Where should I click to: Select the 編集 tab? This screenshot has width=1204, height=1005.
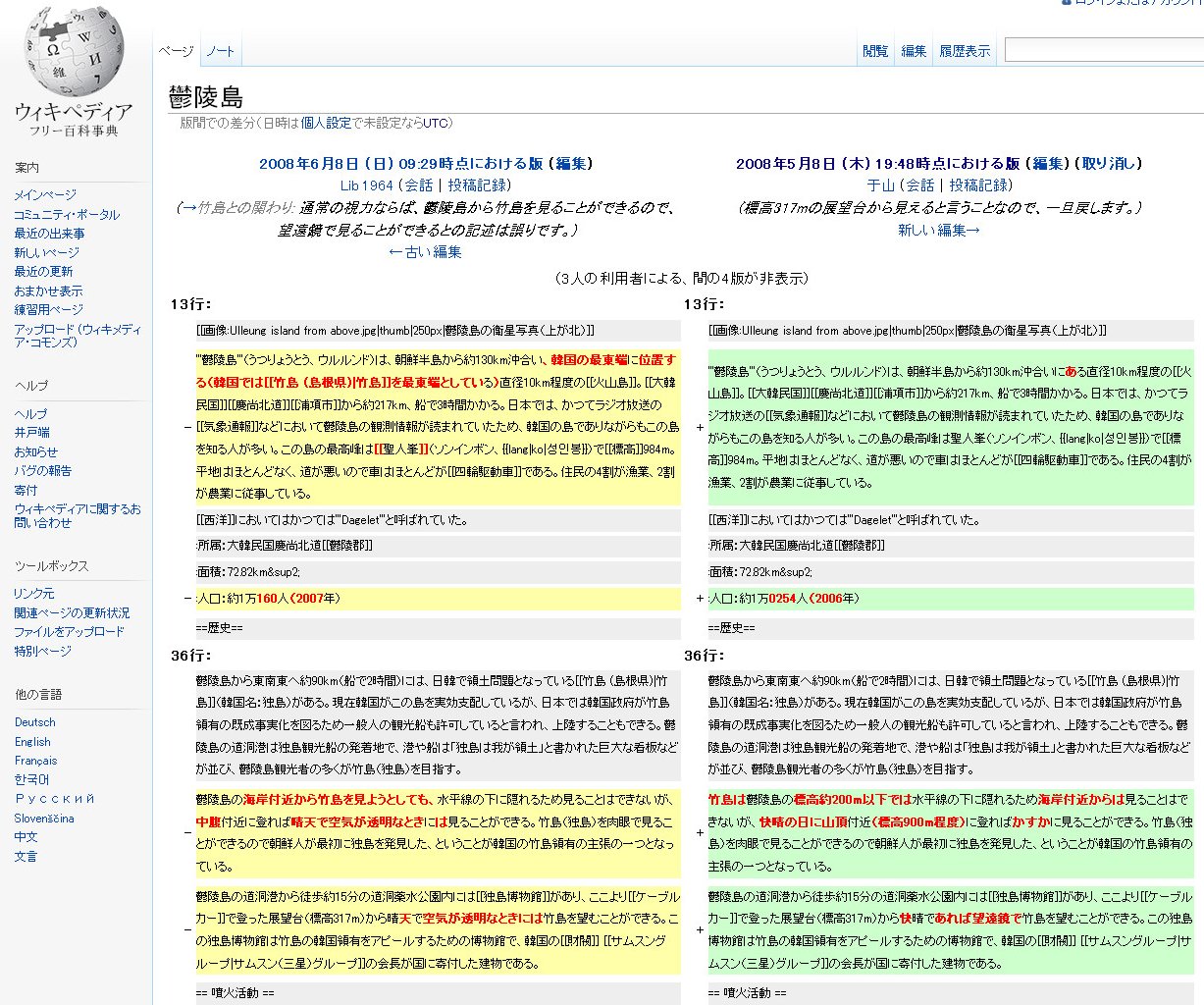[x=914, y=51]
